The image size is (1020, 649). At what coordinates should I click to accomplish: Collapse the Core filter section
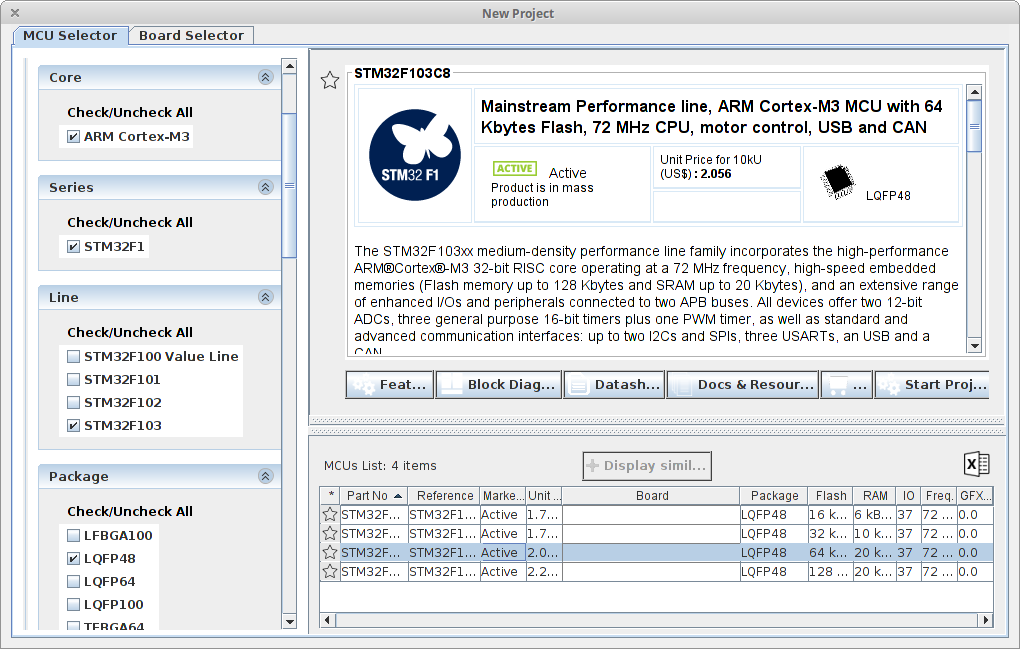pos(265,77)
